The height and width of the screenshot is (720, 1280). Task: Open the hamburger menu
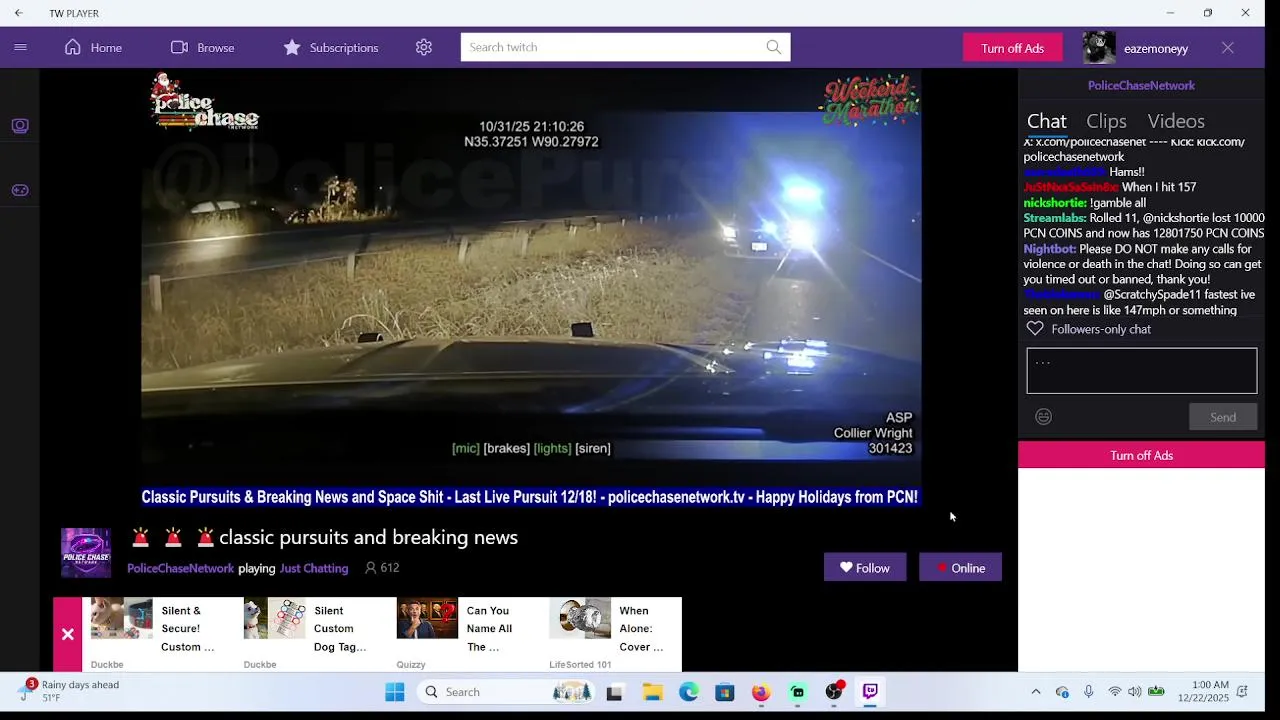(x=20, y=47)
